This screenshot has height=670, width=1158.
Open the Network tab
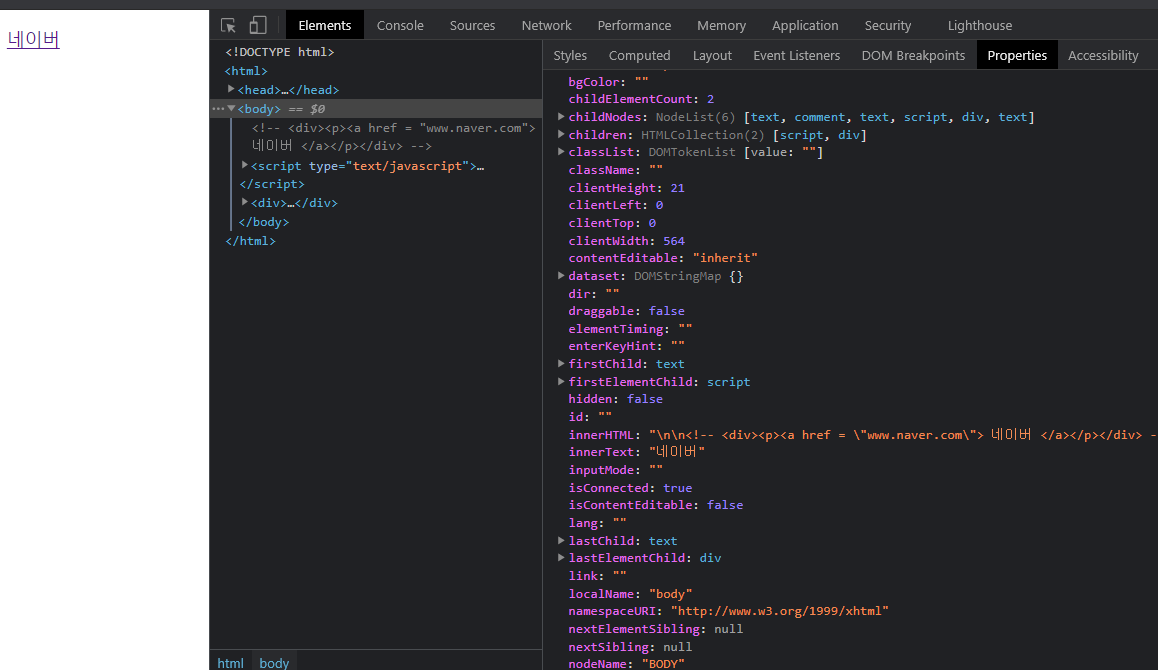click(x=547, y=25)
